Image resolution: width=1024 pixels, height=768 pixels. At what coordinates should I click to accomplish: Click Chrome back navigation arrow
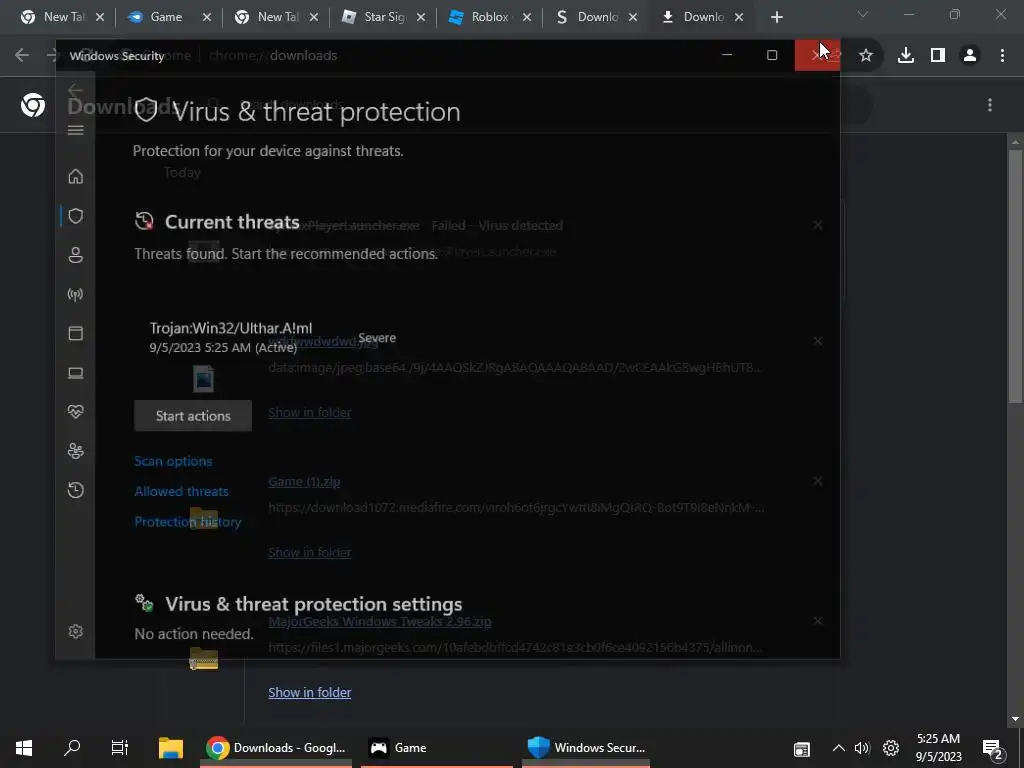tap(22, 55)
